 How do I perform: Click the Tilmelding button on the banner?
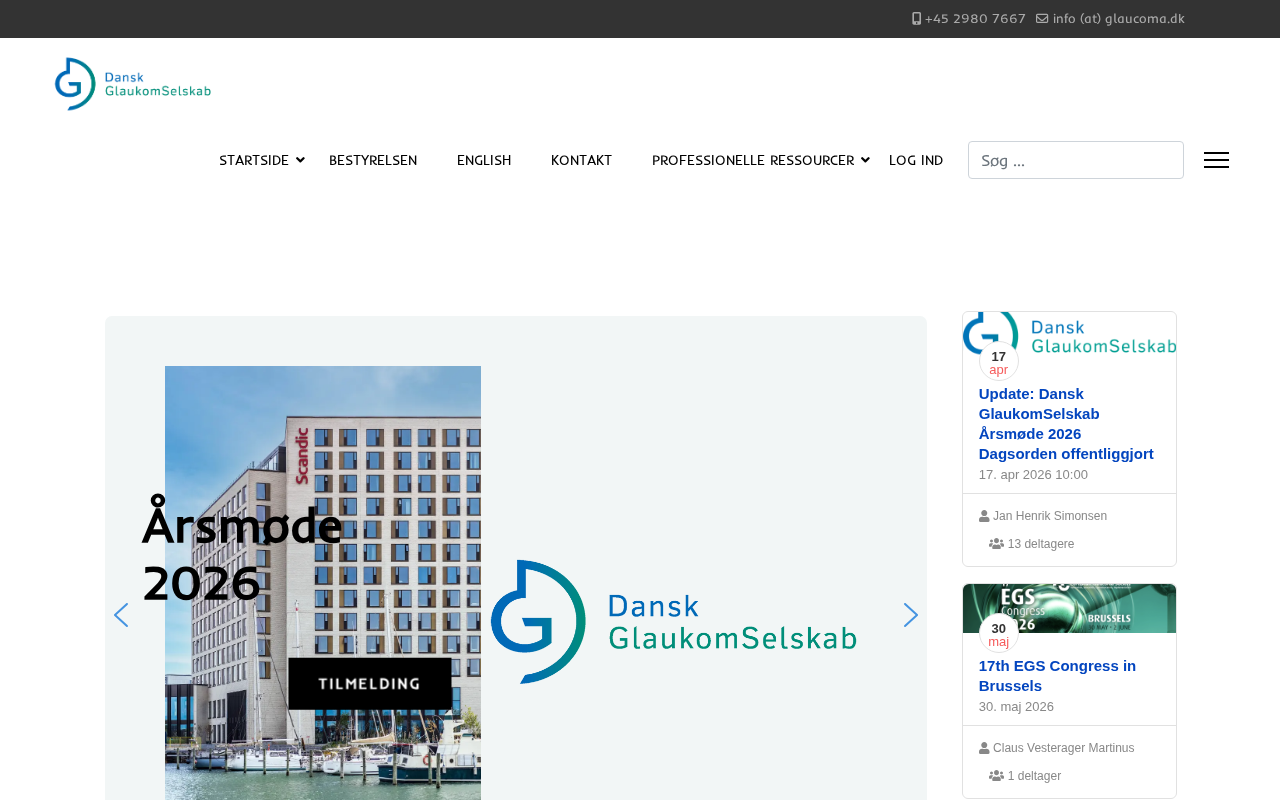[370, 684]
